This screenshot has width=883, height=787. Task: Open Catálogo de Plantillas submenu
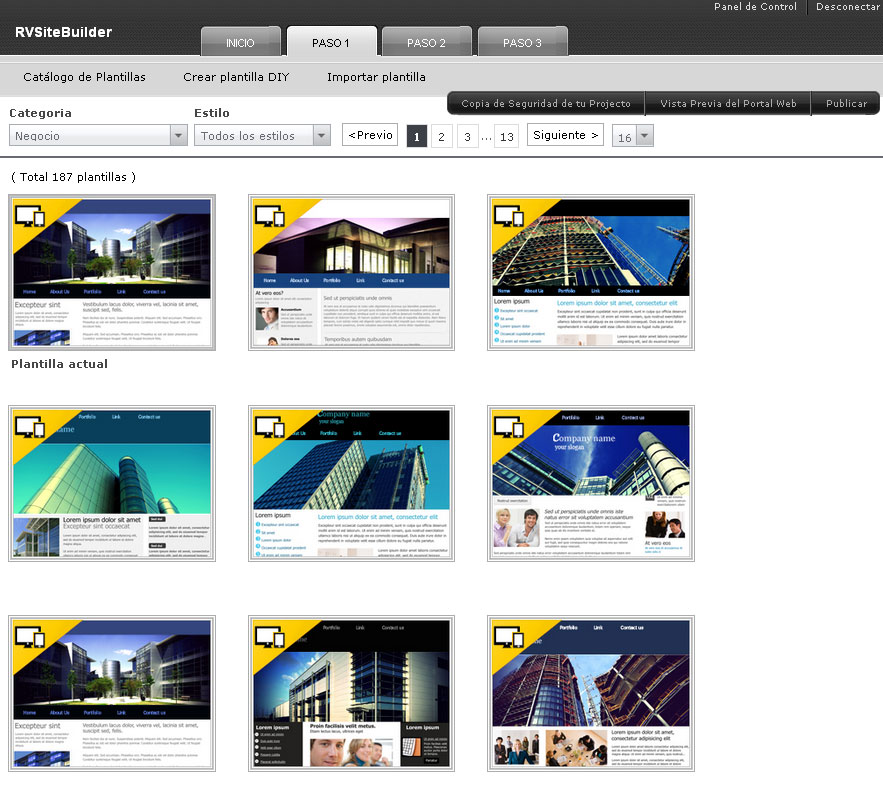tap(84, 77)
